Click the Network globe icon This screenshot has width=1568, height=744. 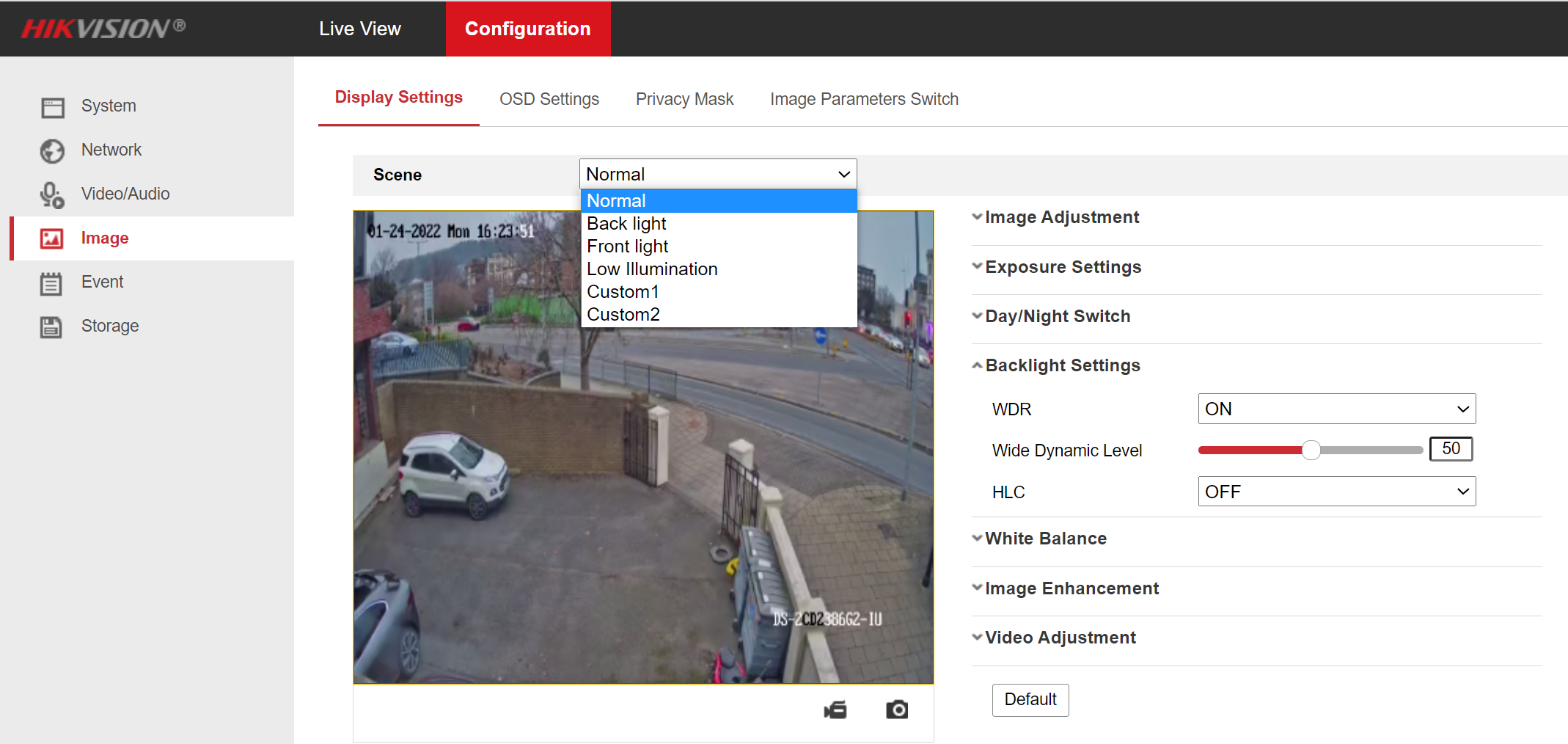(x=52, y=151)
